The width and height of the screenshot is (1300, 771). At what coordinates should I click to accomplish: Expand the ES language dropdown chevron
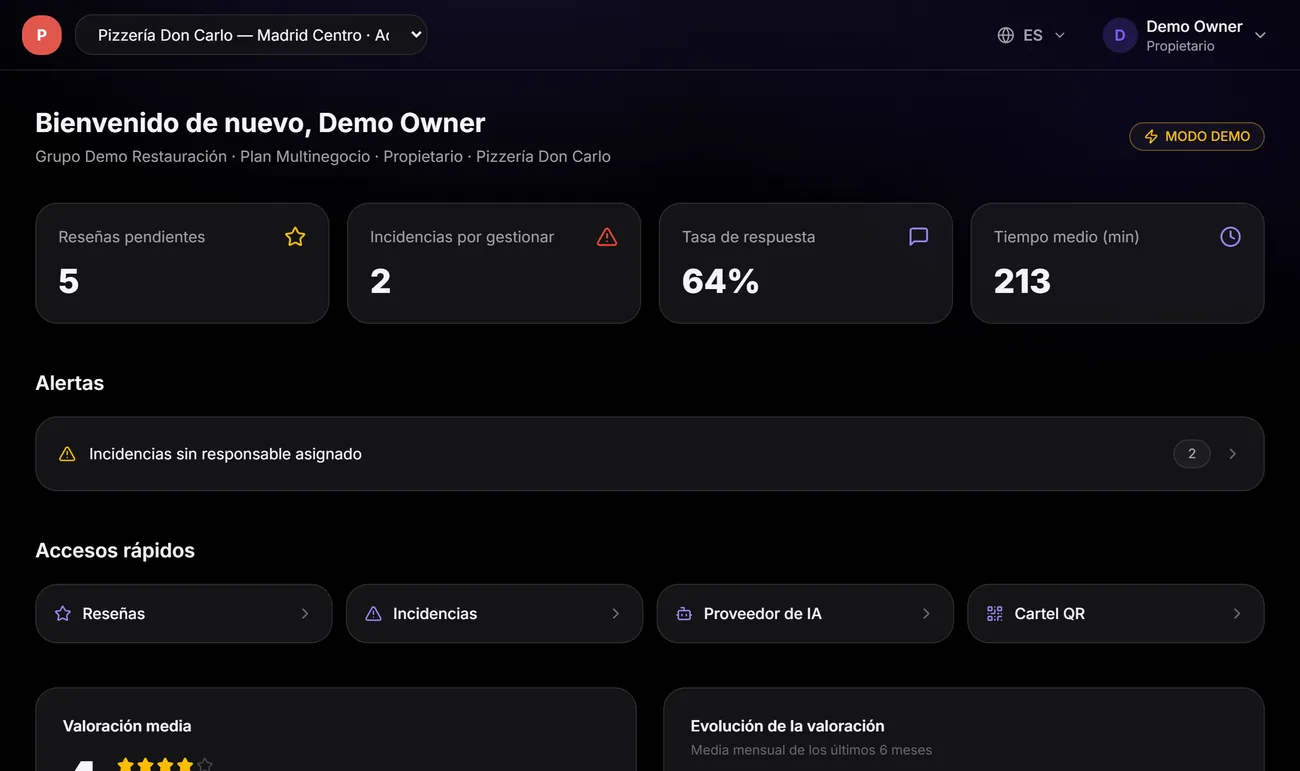tap(1060, 35)
